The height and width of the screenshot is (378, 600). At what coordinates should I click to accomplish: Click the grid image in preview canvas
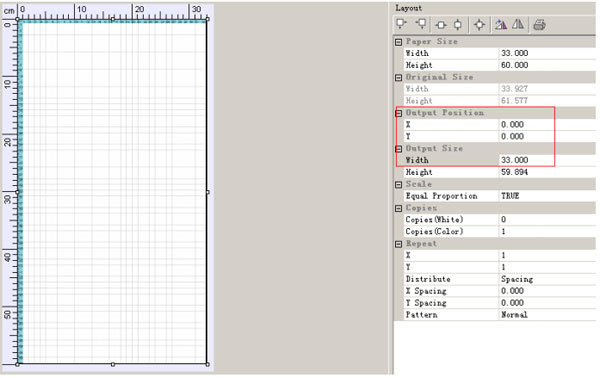coord(112,192)
